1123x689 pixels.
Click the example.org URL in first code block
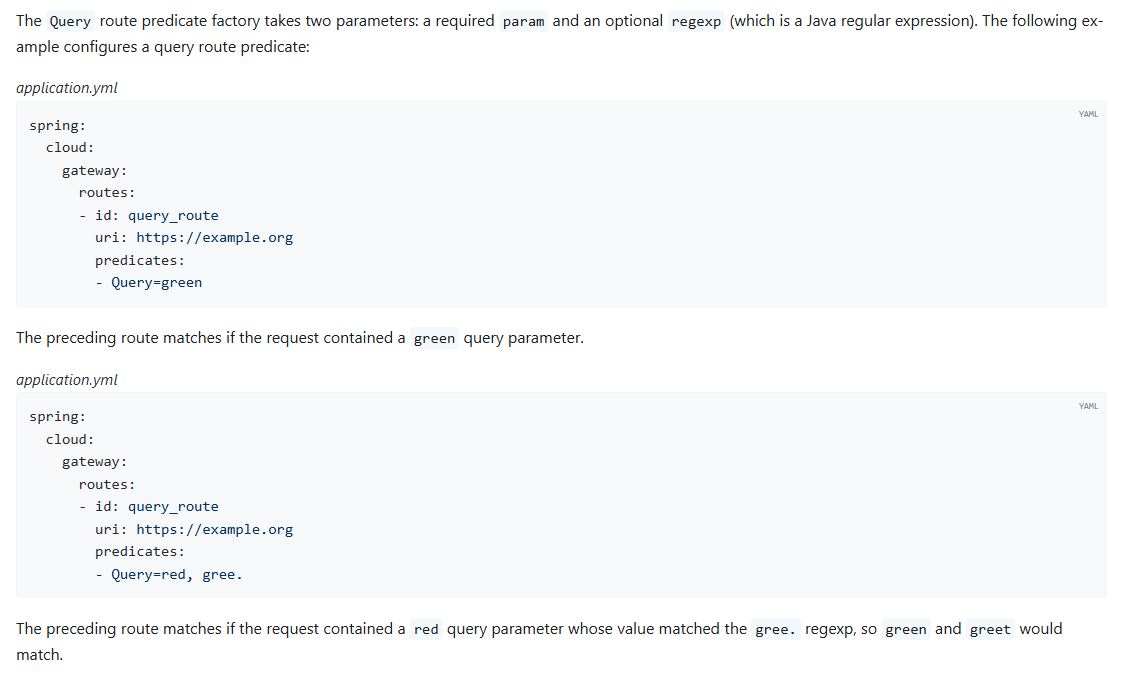214,238
